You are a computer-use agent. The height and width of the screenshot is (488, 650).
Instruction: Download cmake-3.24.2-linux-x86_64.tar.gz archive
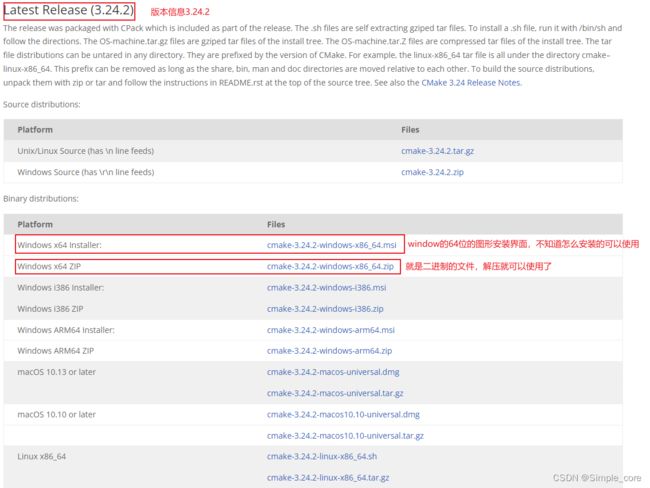click(x=328, y=478)
